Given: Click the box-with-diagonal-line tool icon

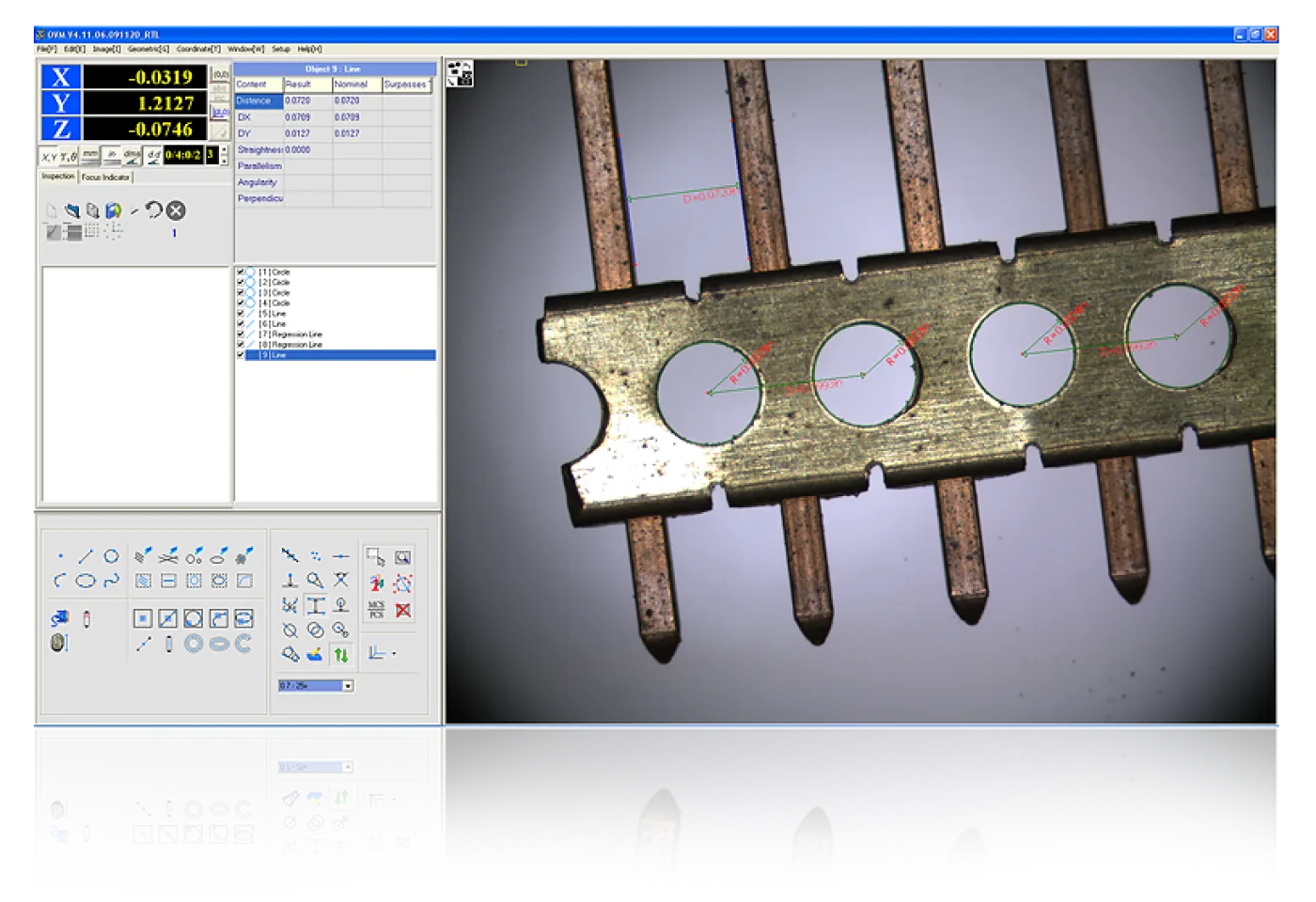Looking at the screenshot, I should click(x=167, y=618).
